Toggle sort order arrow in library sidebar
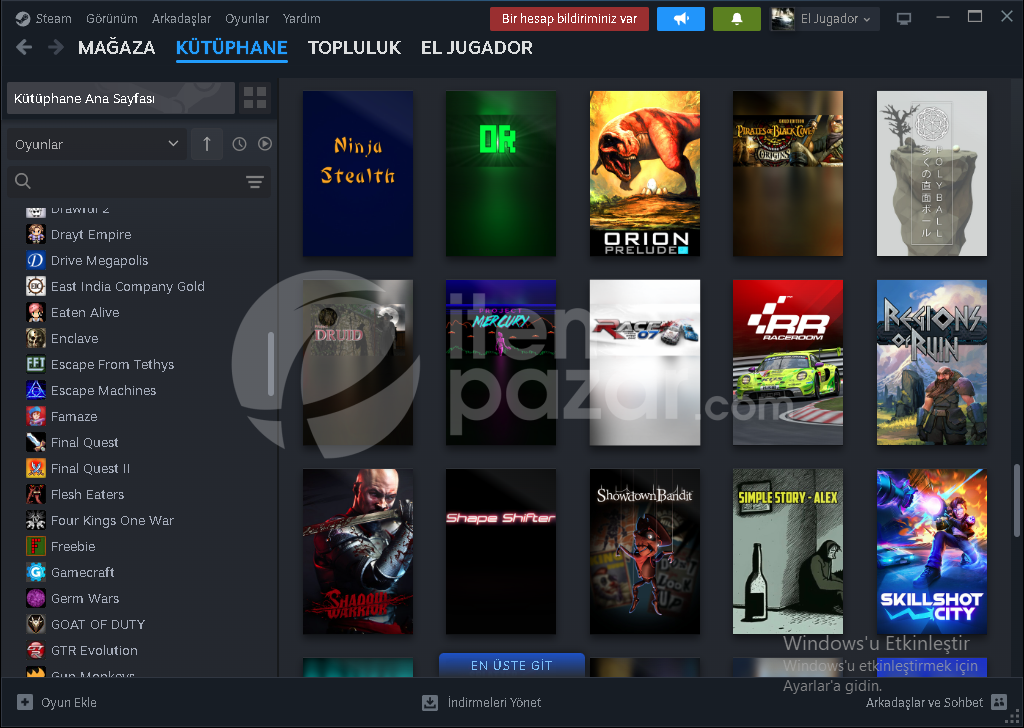Viewport: 1024px width, 728px height. point(207,144)
